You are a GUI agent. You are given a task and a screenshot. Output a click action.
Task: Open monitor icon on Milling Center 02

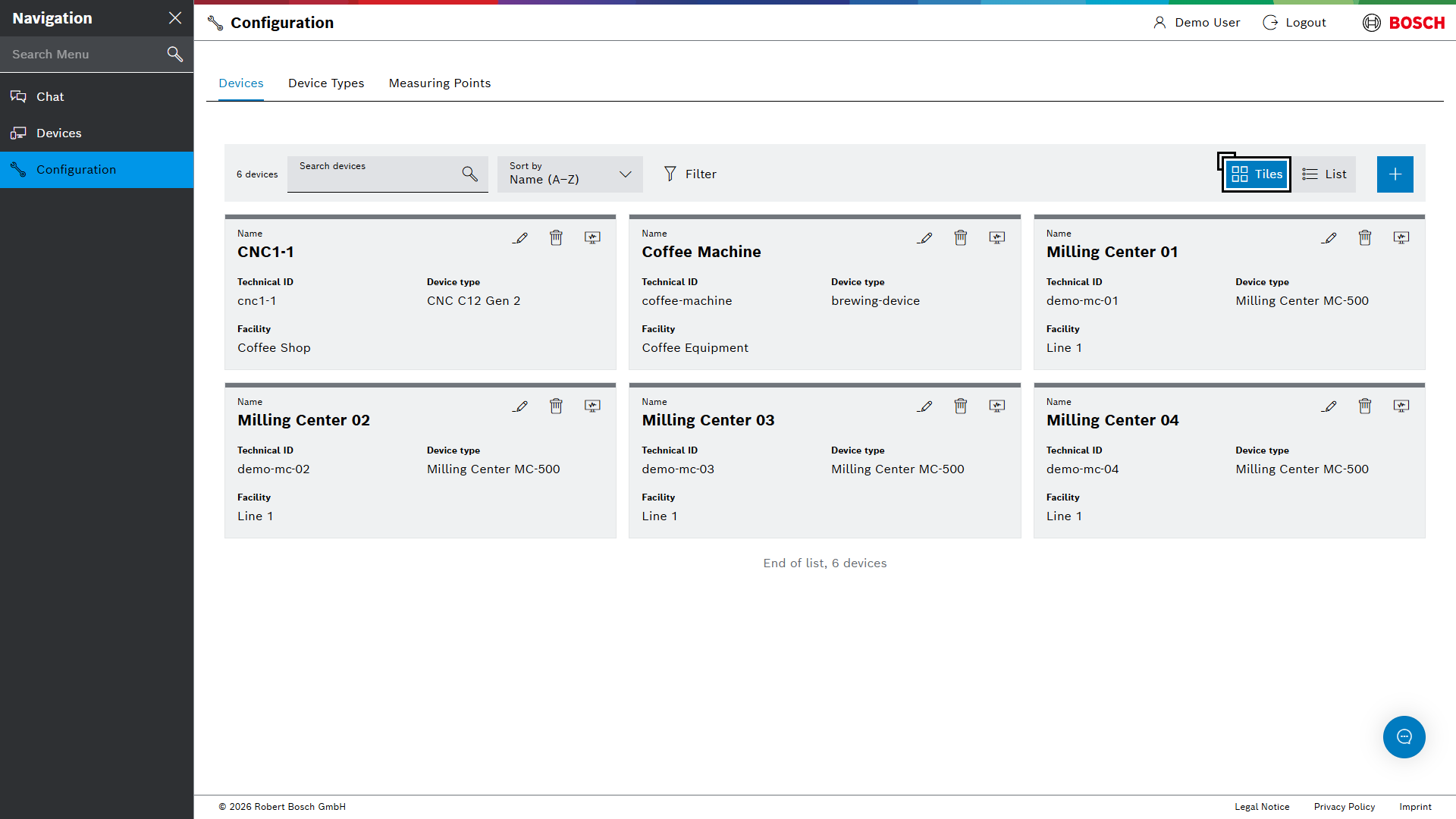coord(593,406)
